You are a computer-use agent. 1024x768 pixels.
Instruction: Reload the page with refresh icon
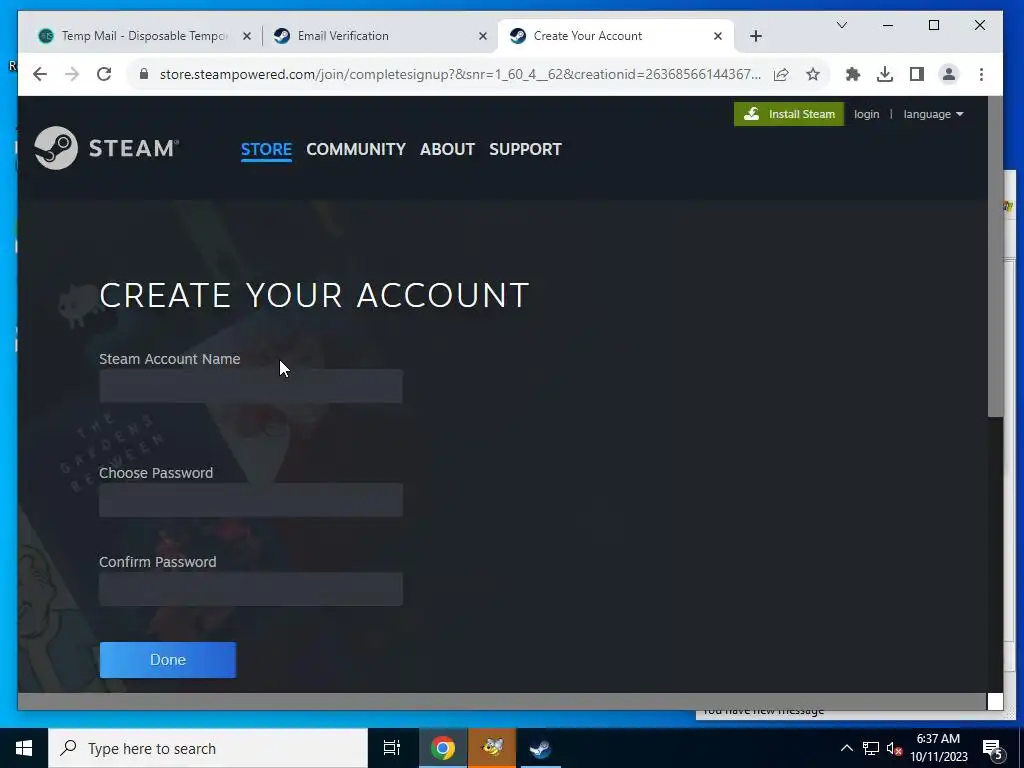104,74
